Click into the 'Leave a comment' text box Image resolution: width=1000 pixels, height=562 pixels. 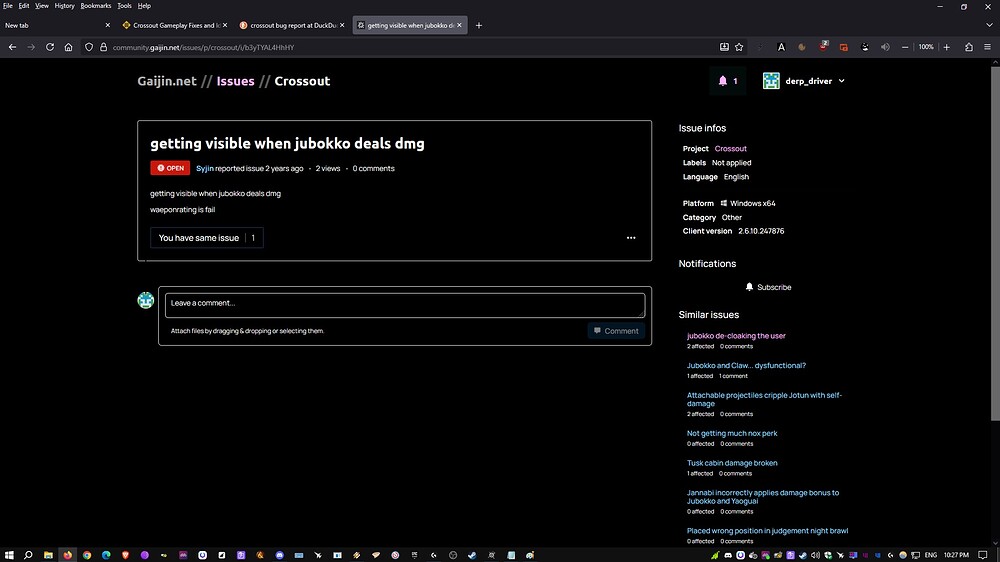(404, 304)
